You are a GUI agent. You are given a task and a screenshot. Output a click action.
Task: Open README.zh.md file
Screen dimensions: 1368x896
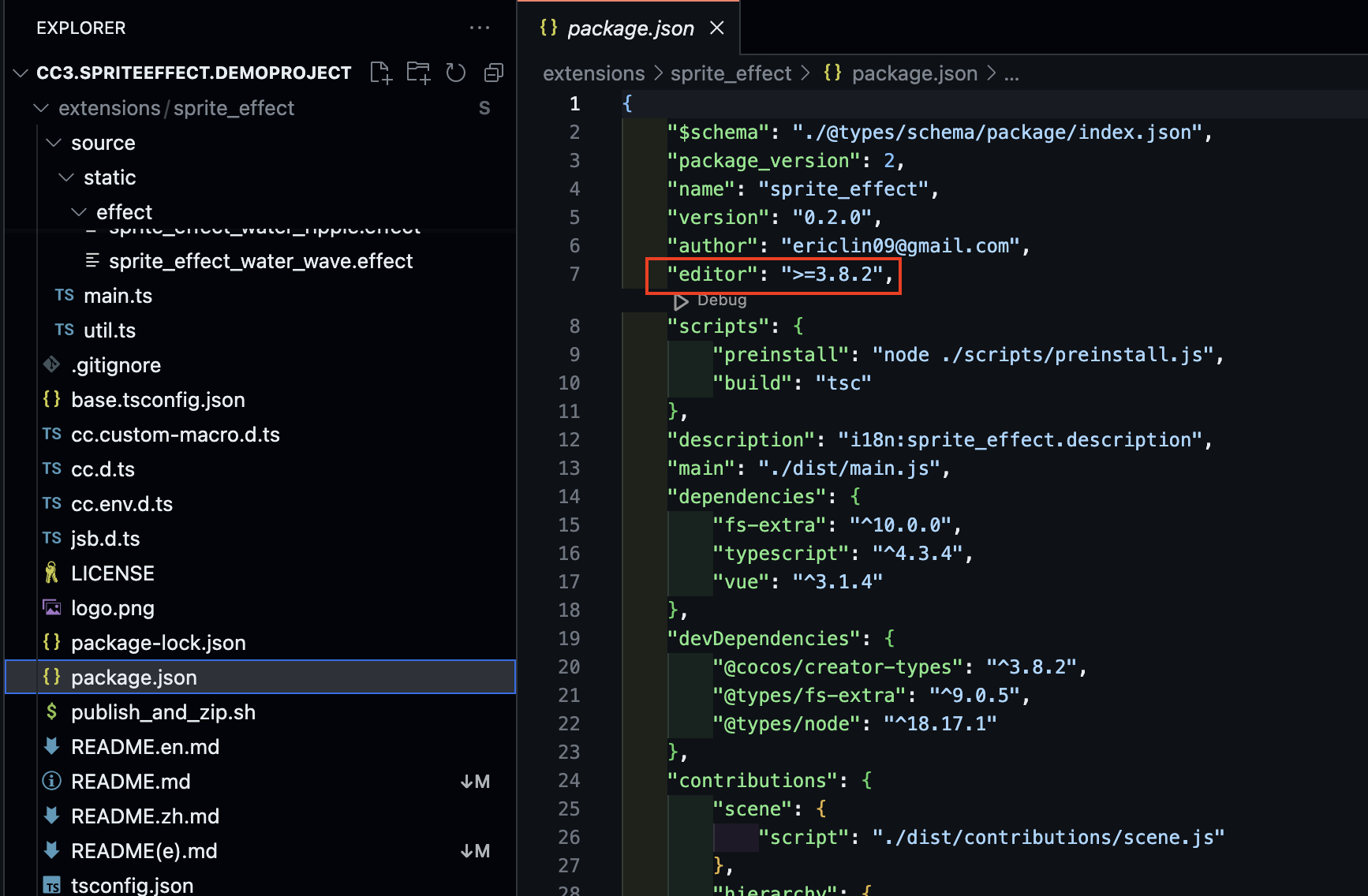(x=260, y=816)
